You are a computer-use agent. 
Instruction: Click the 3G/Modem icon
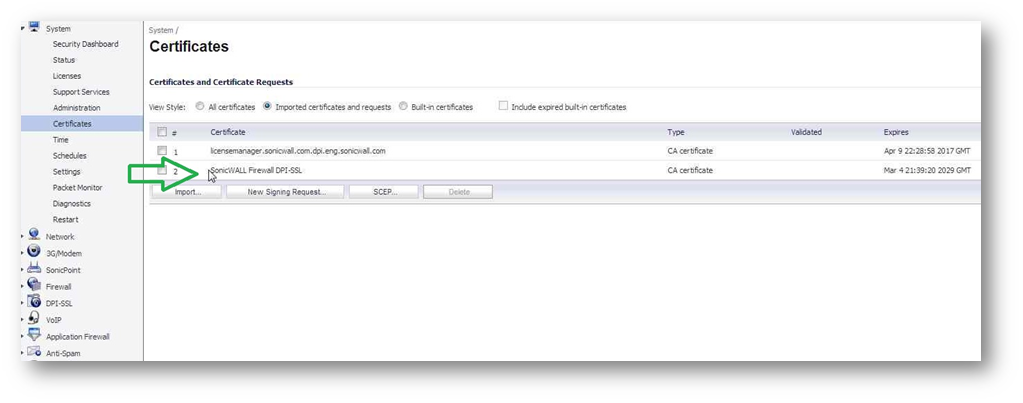[34, 252]
